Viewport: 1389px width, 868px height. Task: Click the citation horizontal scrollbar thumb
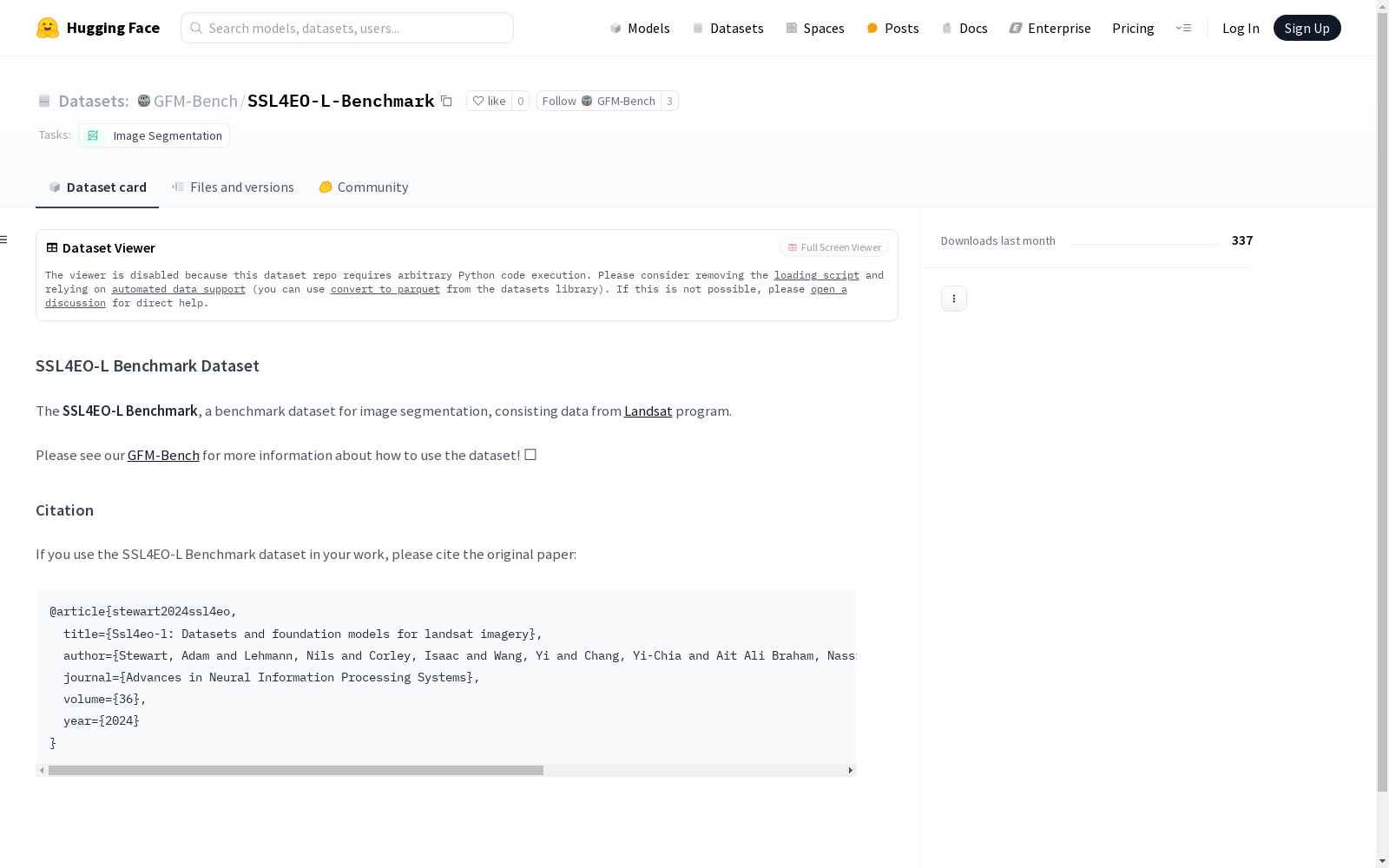click(x=296, y=770)
